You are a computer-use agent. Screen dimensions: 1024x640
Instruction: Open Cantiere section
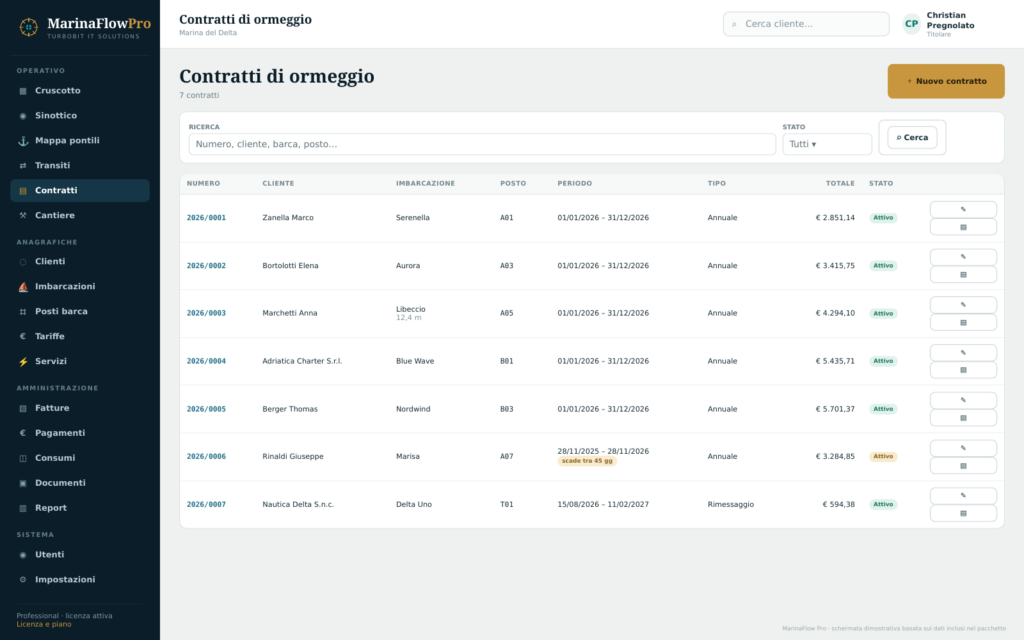click(x=80, y=215)
